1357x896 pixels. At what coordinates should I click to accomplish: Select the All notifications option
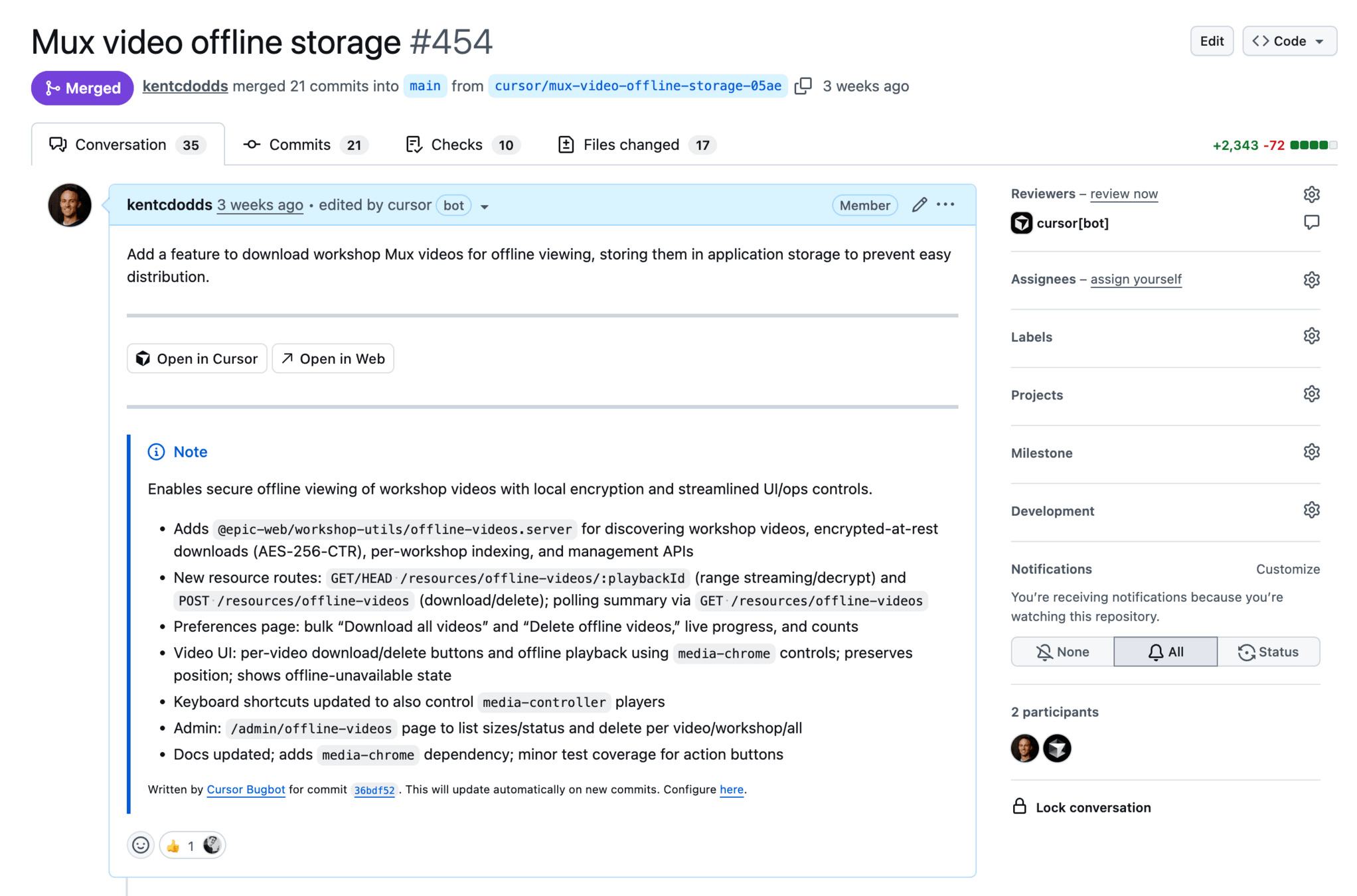[1165, 652]
